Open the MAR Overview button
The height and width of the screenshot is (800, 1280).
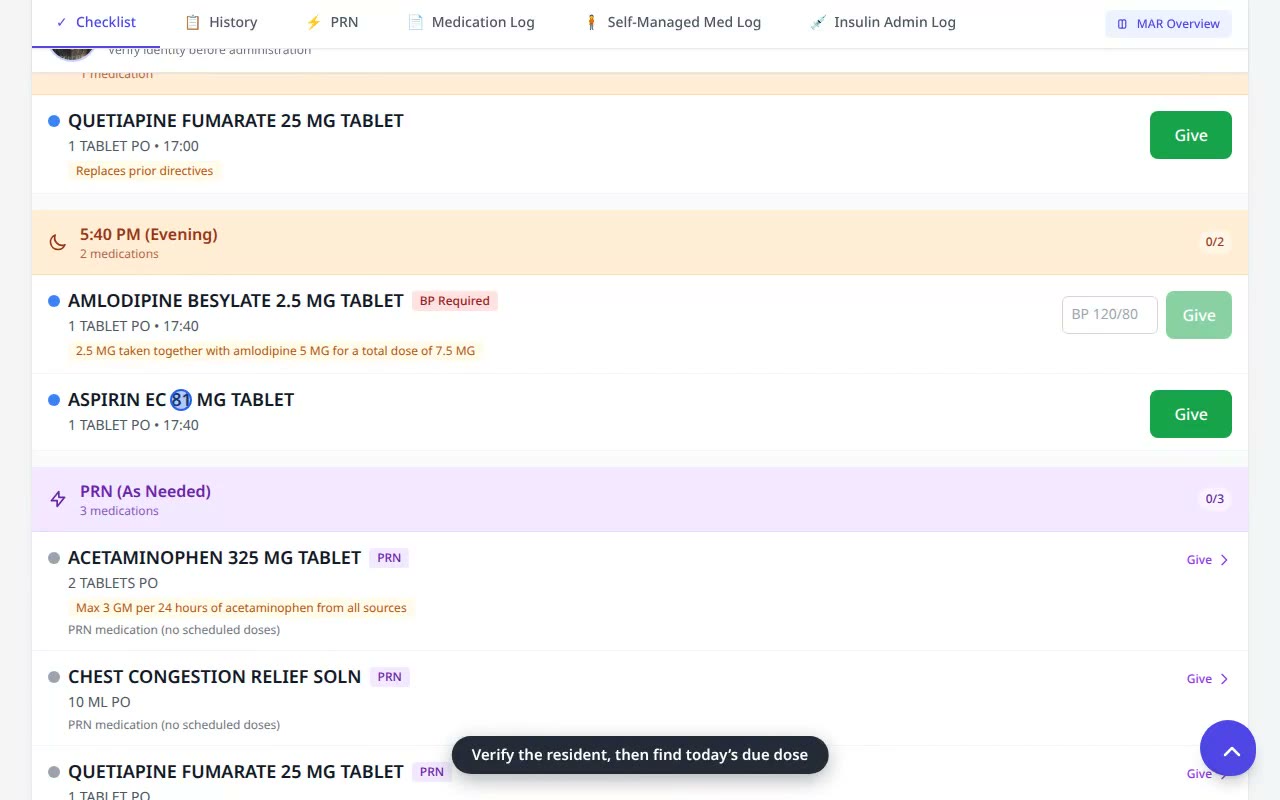click(x=1168, y=24)
